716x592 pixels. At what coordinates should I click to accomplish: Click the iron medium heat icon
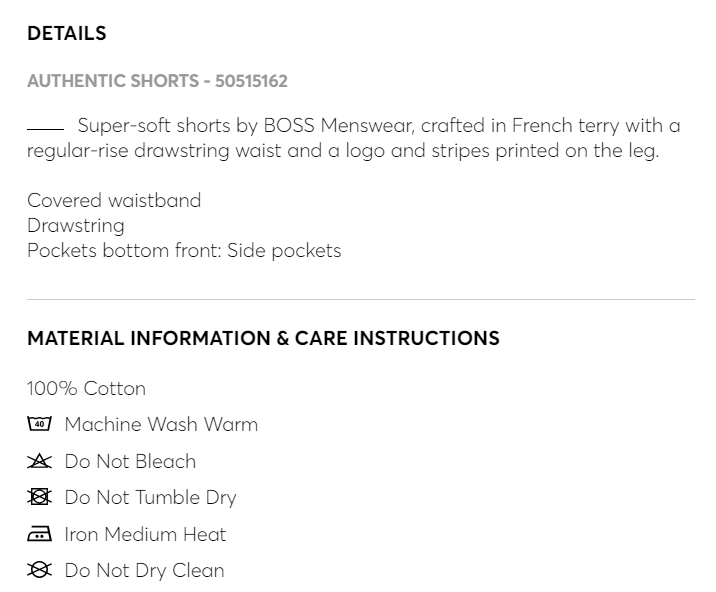(39, 534)
